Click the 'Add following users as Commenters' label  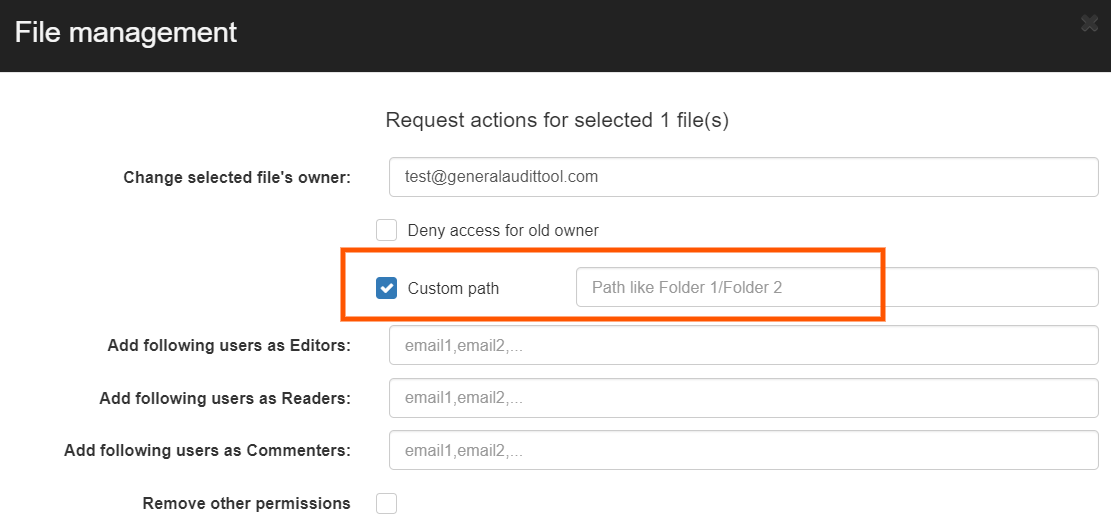coord(207,450)
